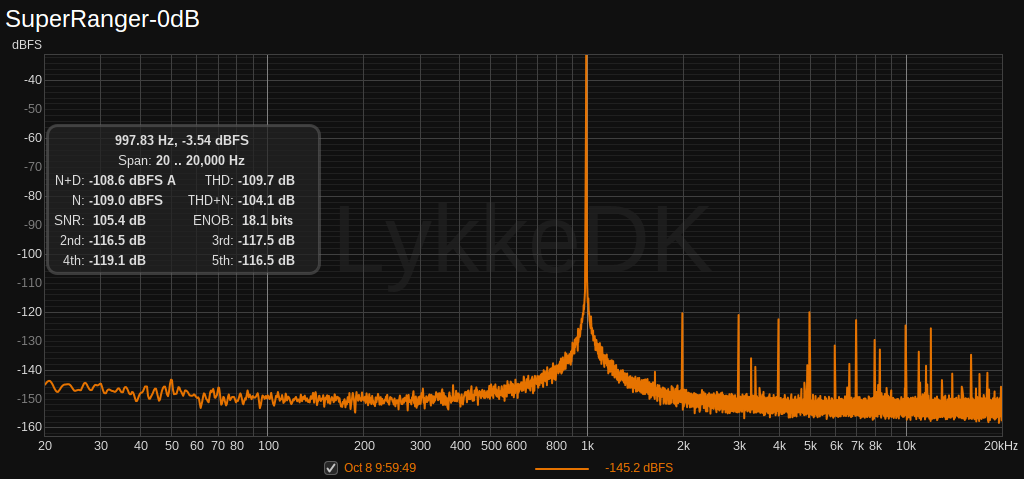Viewport: 1024px width, 479px height.
Task: Click the 20kHz frequency axis label
Action: click(x=1001, y=446)
